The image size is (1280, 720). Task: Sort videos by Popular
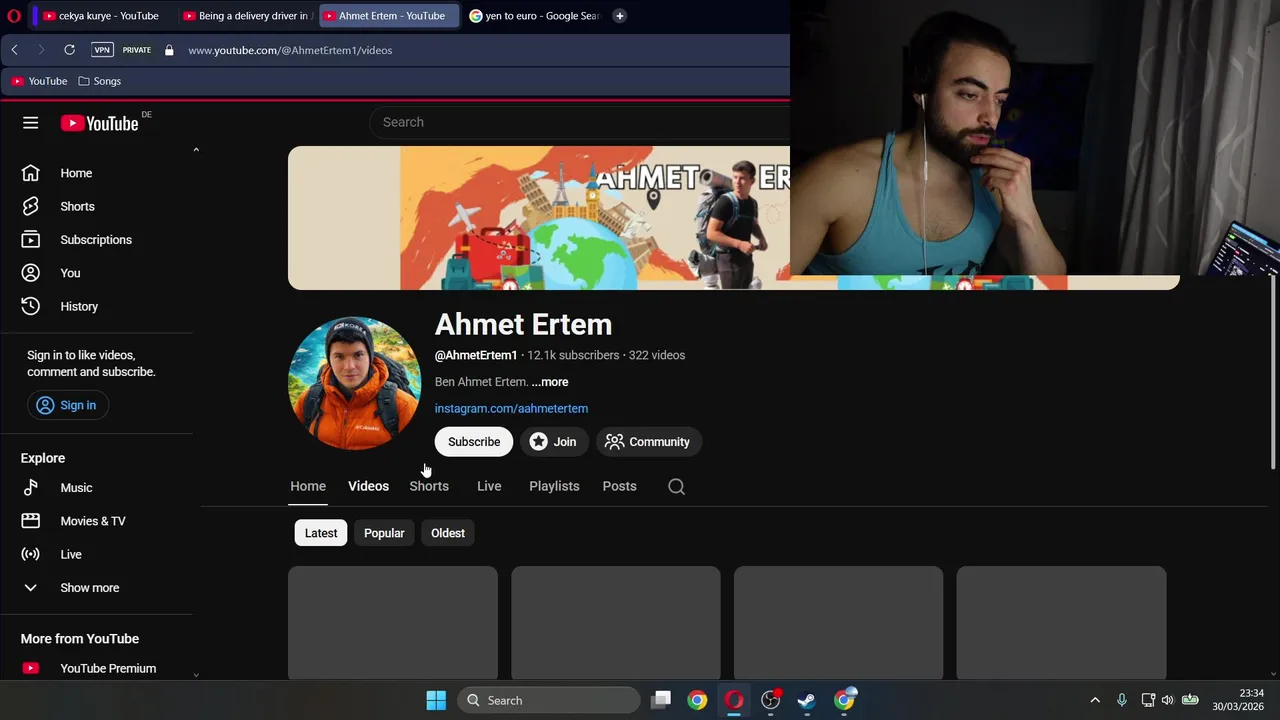coord(384,533)
